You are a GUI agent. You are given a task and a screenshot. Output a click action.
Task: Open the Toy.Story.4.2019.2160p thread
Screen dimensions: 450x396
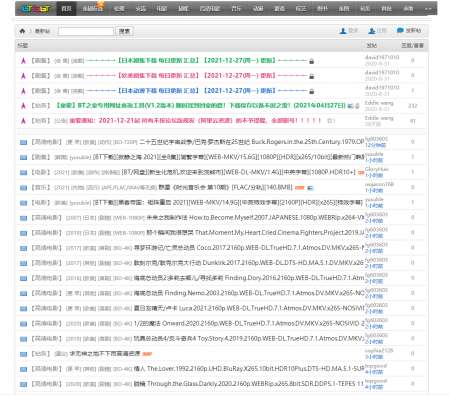pos(249,338)
